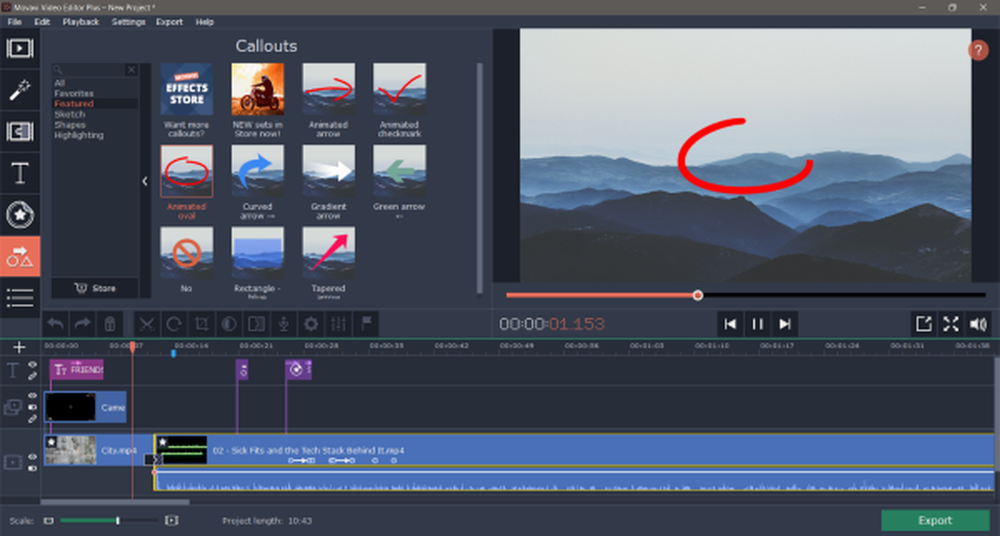
Task: Mute the preview with speaker icon
Action: (x=978, y=323)
